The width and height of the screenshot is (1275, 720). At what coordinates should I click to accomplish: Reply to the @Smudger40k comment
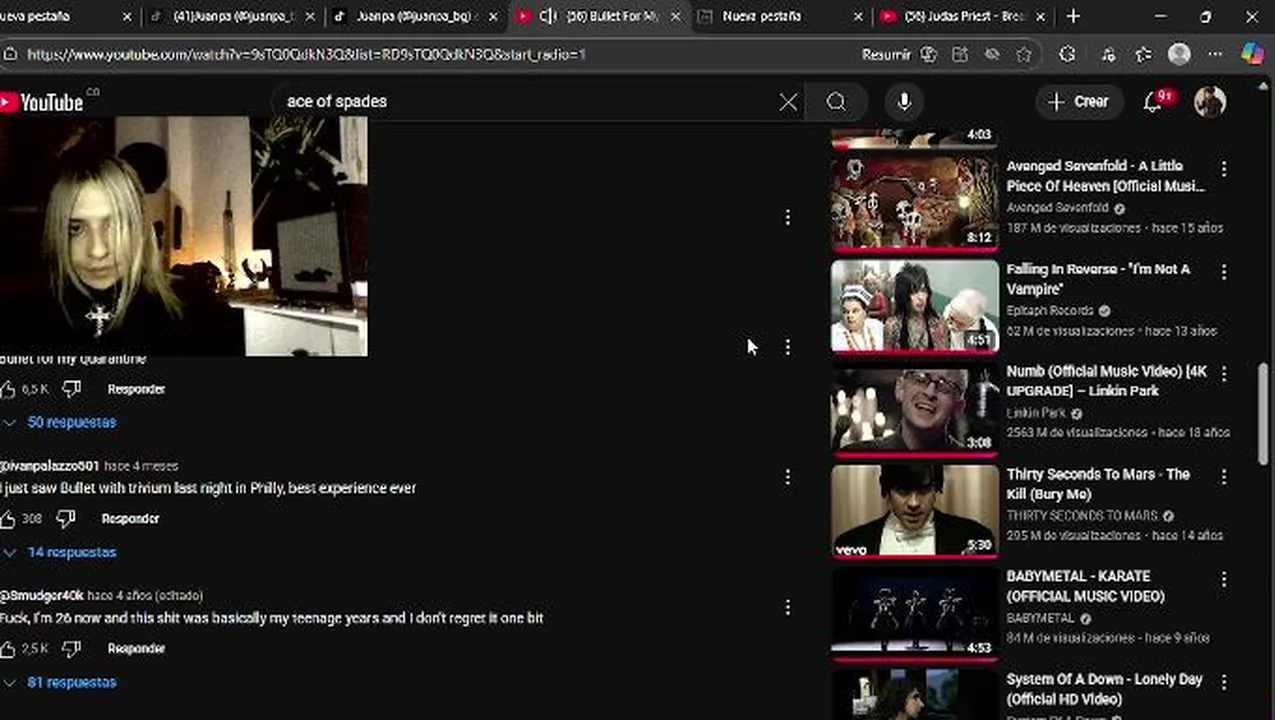[x=136, y=649]
